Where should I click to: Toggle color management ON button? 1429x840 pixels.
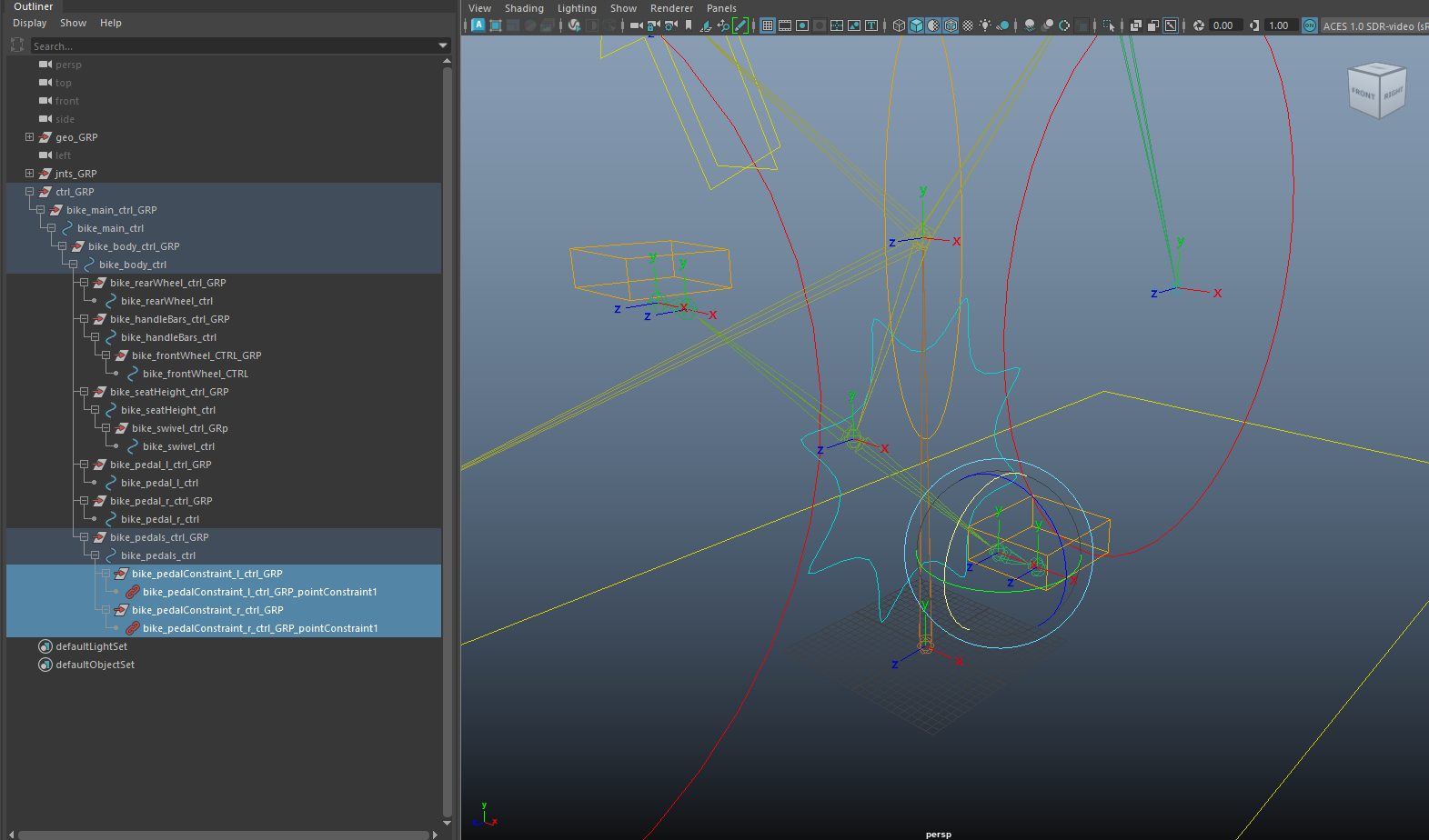coord(1309,25)
